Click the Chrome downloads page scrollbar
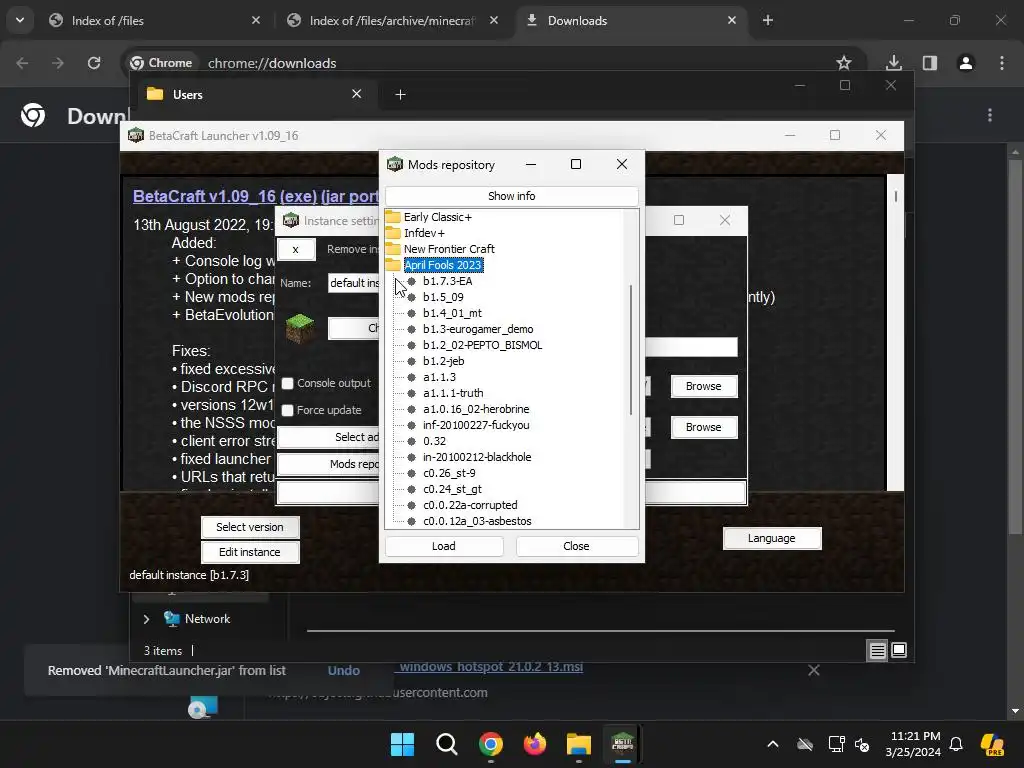1024x768 pixels. pos(1015,346)
